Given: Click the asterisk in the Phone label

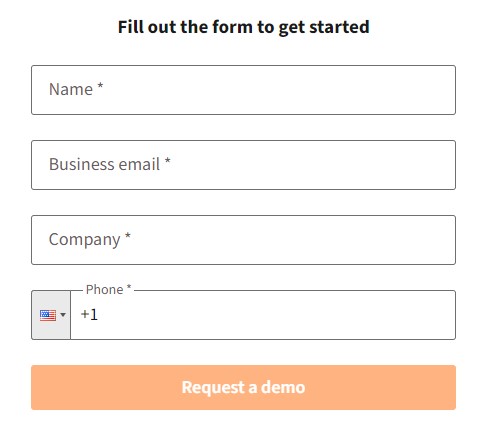Looking at the screenshot, I should point(129,287).
